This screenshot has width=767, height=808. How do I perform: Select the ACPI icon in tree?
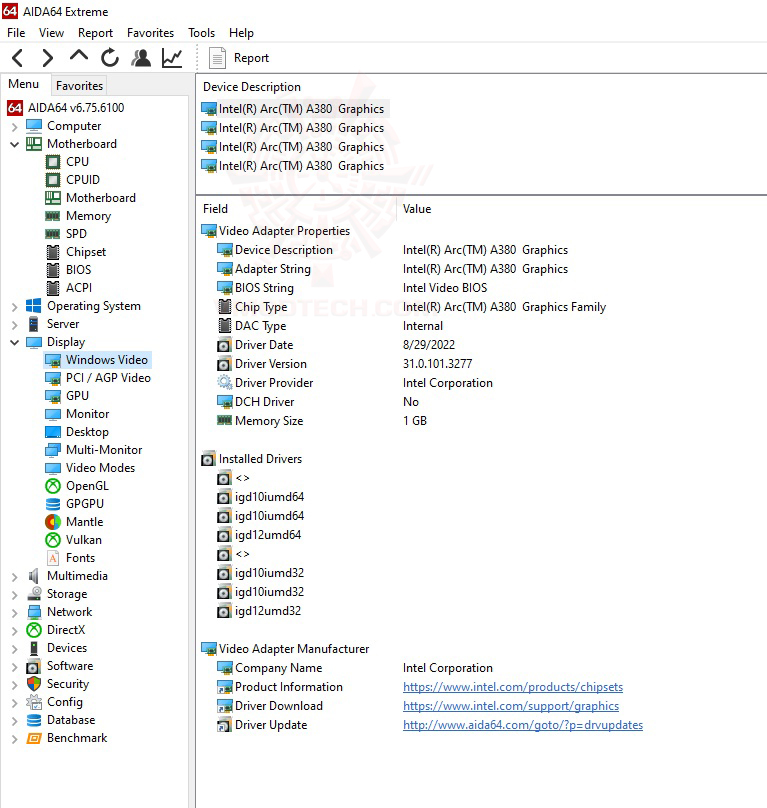coord(53,288)
